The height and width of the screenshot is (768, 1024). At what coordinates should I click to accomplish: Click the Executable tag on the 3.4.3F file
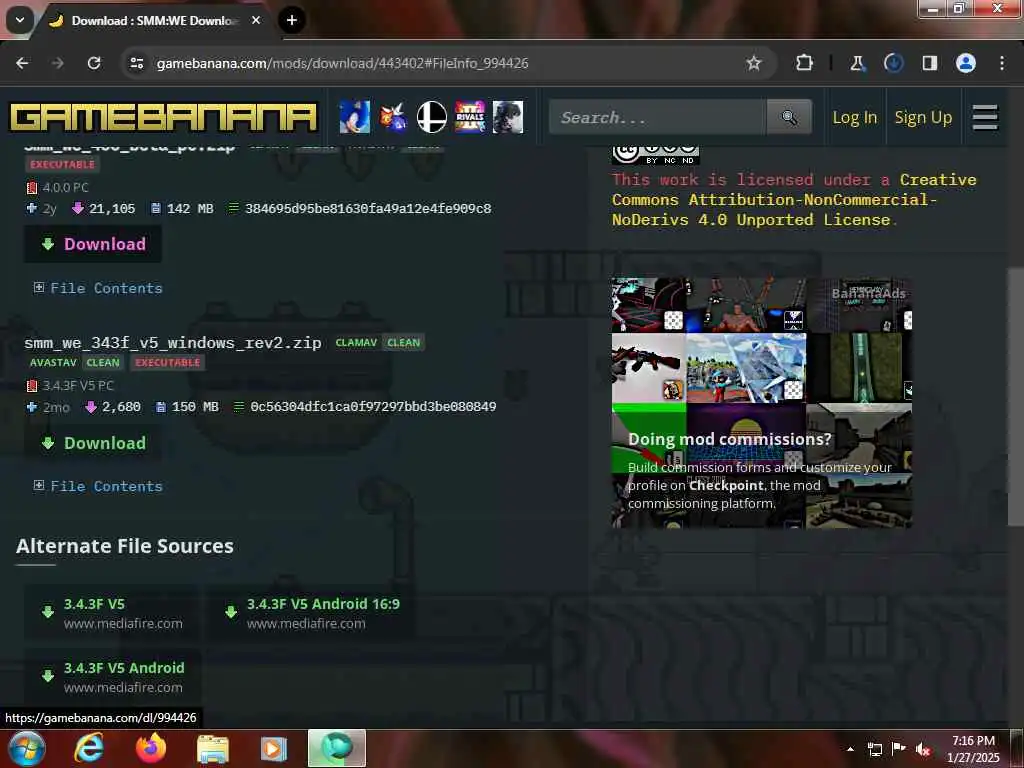(x=168, y=362)
